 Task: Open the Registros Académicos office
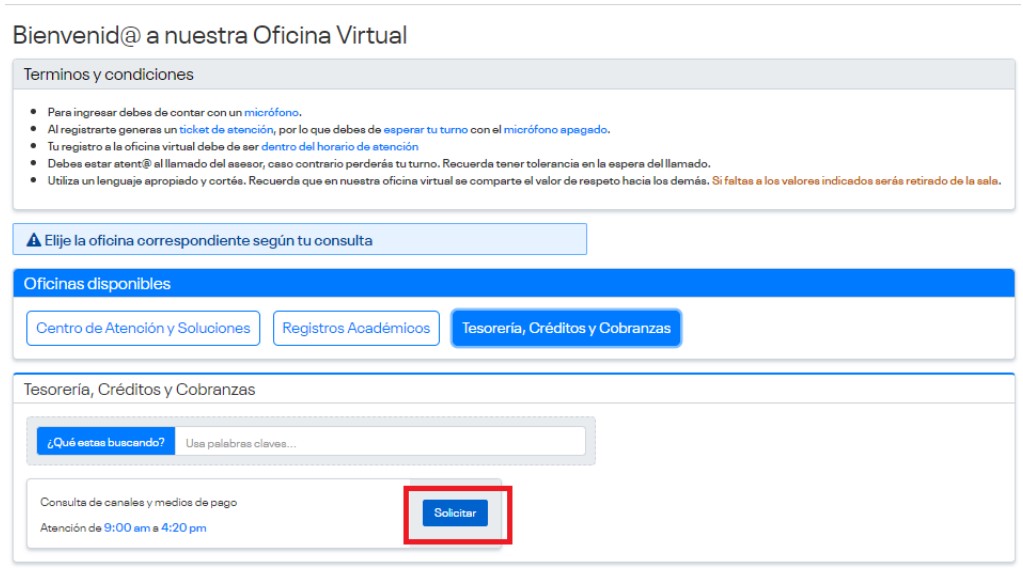[356, 328]
